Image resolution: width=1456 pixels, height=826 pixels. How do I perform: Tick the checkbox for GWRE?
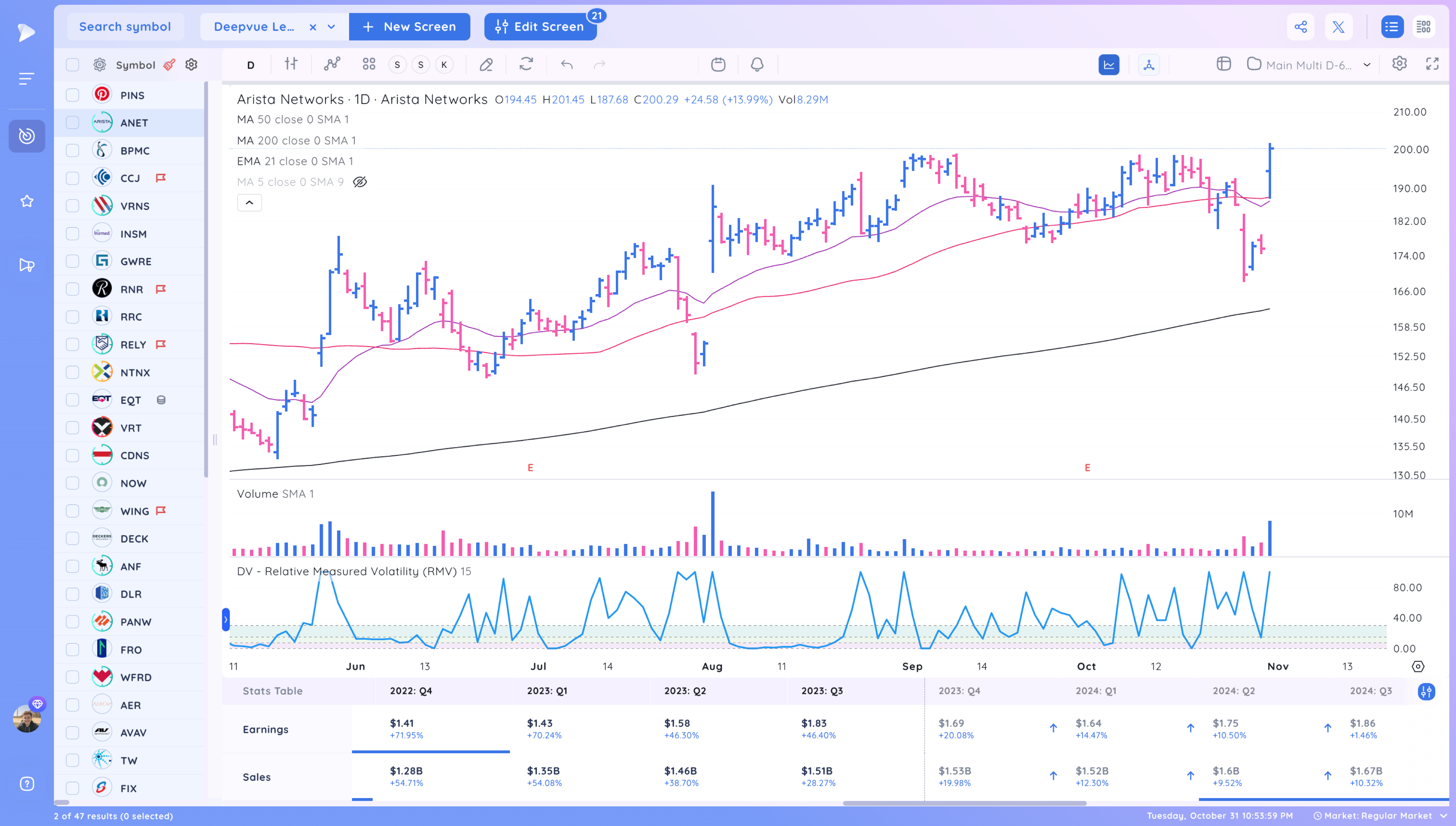[73, 261]
